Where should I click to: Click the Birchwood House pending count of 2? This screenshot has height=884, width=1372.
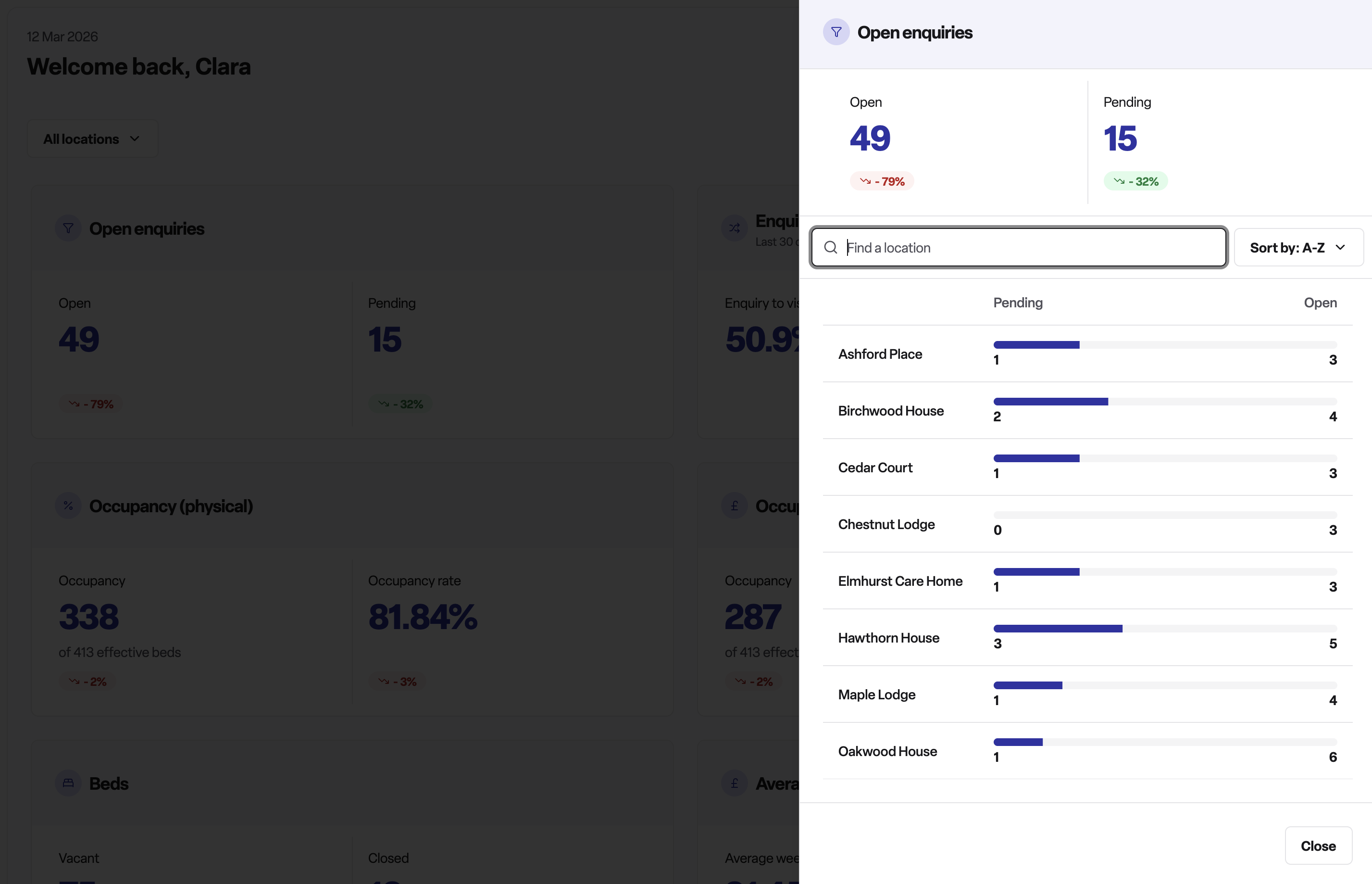pos(998,417)
